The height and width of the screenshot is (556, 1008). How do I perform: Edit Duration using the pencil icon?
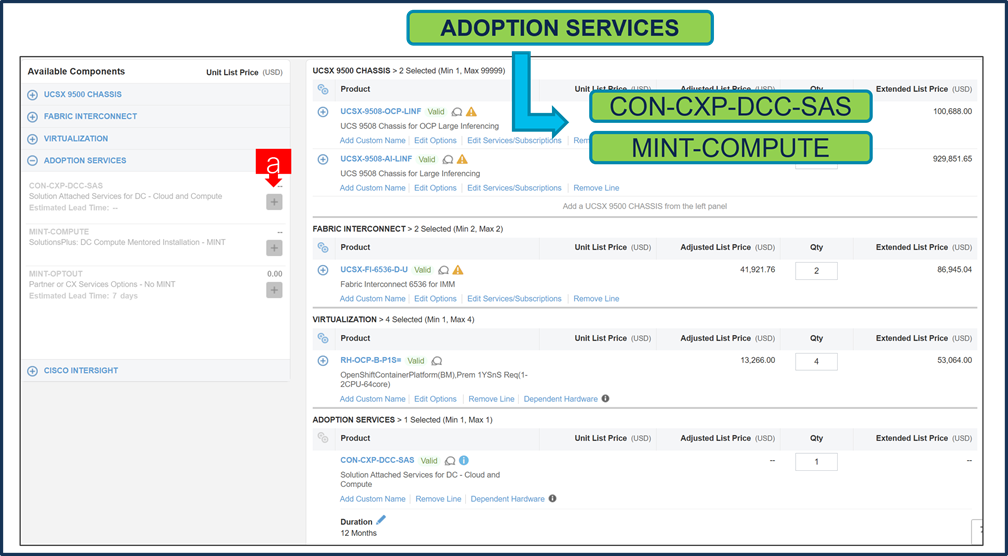pyautogui.click(x=381, y=521)
